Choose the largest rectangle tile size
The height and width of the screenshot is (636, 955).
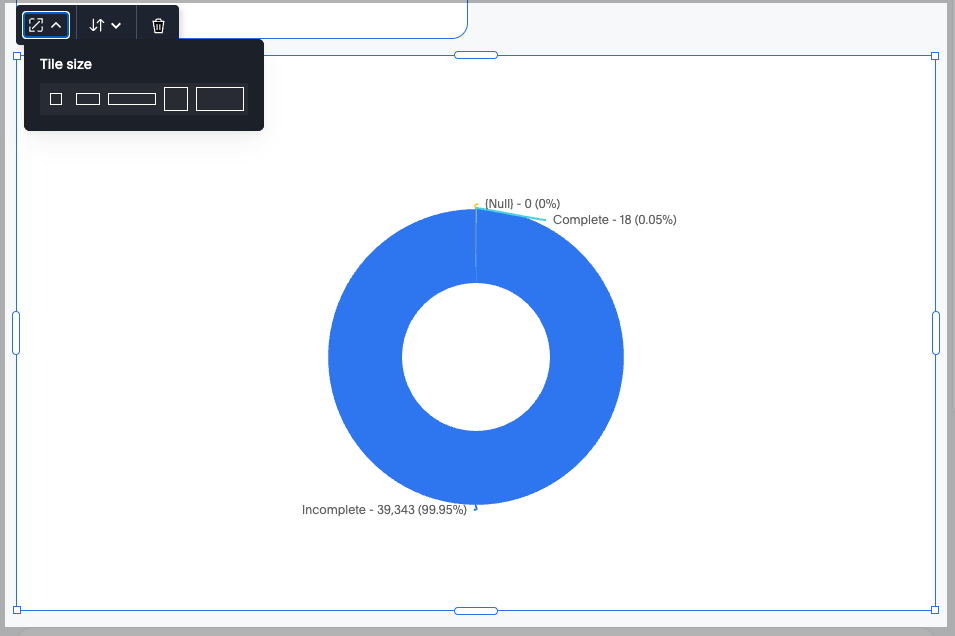[220, 99]
